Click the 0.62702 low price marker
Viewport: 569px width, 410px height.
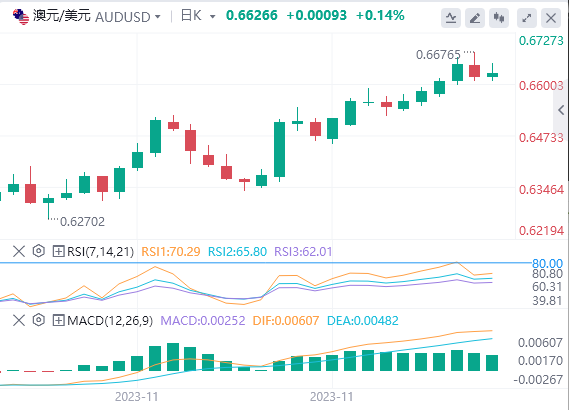pyautogui.click(x=82, y=221)
